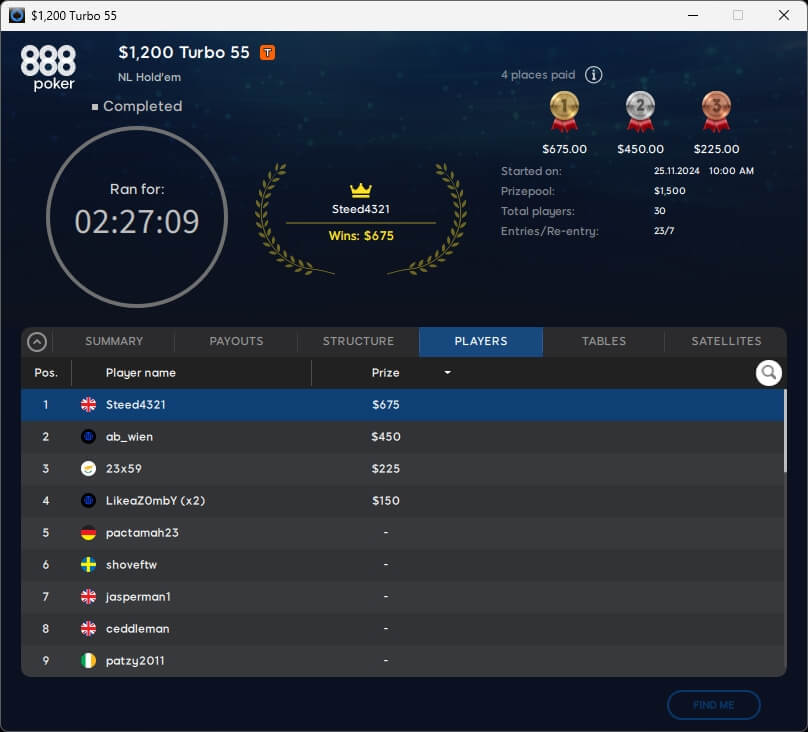
Task: Click the silver second place medal
Action: (640, 111)
